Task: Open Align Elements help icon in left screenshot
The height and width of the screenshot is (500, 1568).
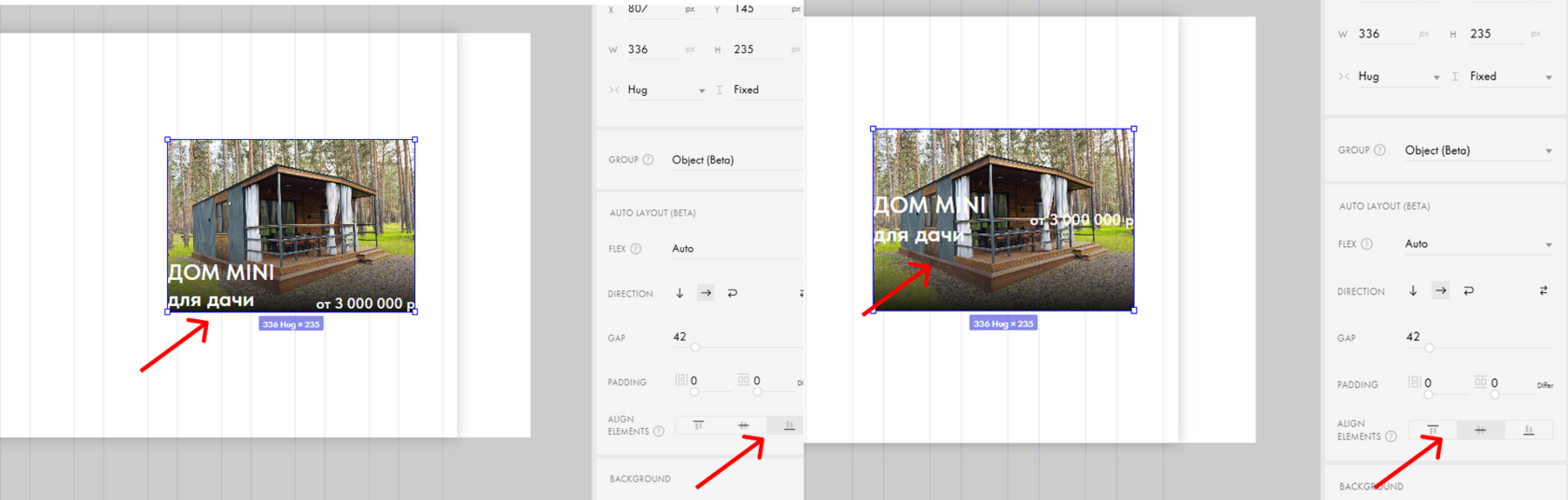Action: tap(659, 431)
